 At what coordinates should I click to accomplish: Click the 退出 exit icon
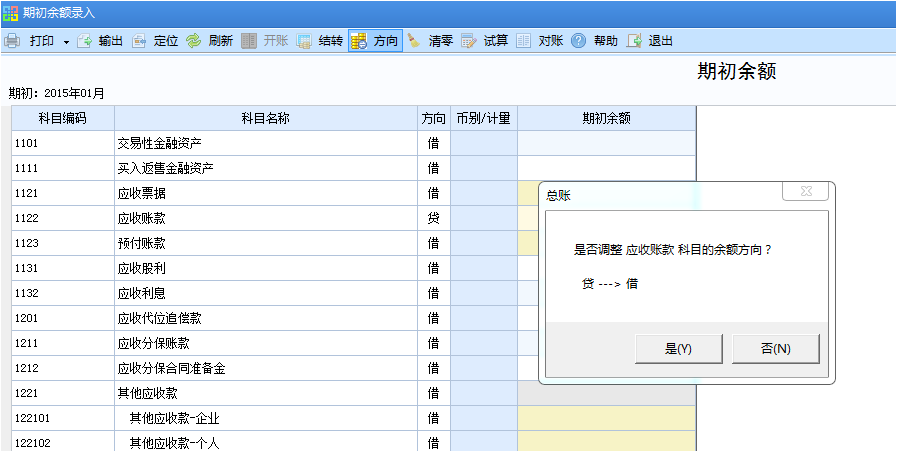point(634,41)
